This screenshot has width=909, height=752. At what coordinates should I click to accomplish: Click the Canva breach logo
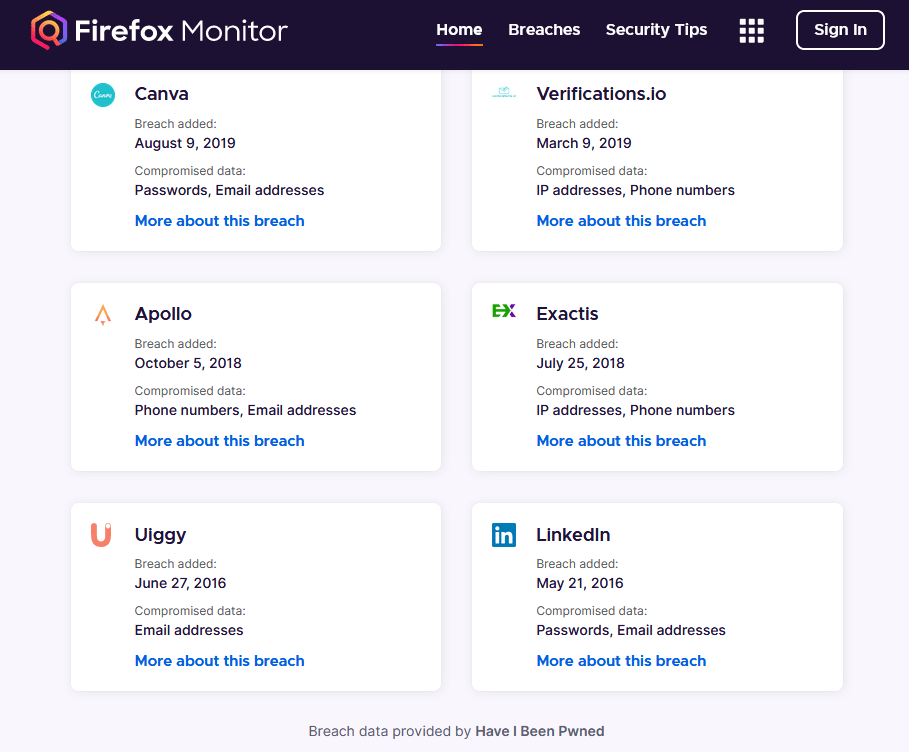pyautogui.click(x=103, y=95)
